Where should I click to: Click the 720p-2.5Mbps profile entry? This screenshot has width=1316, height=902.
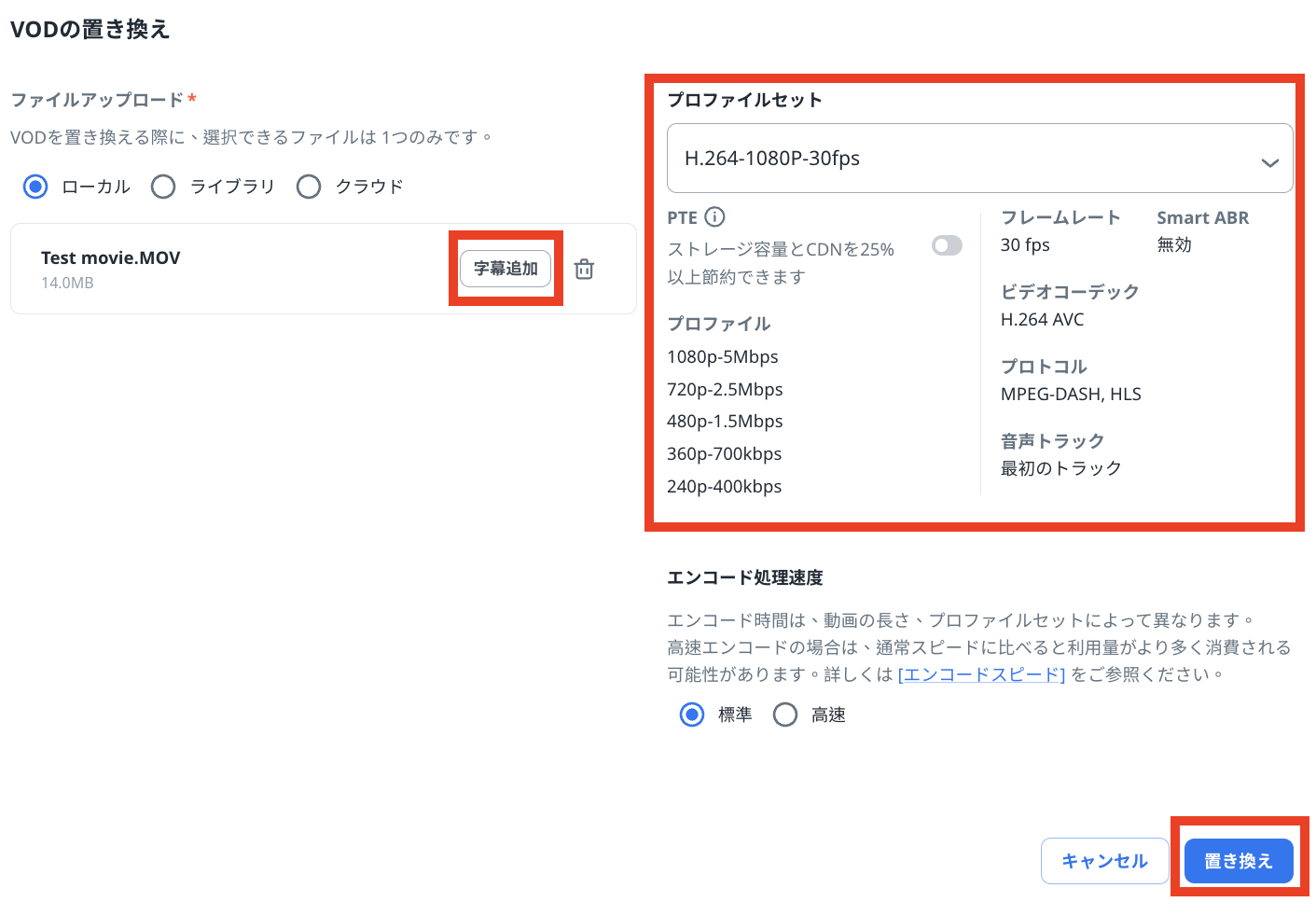coord(725,390)
